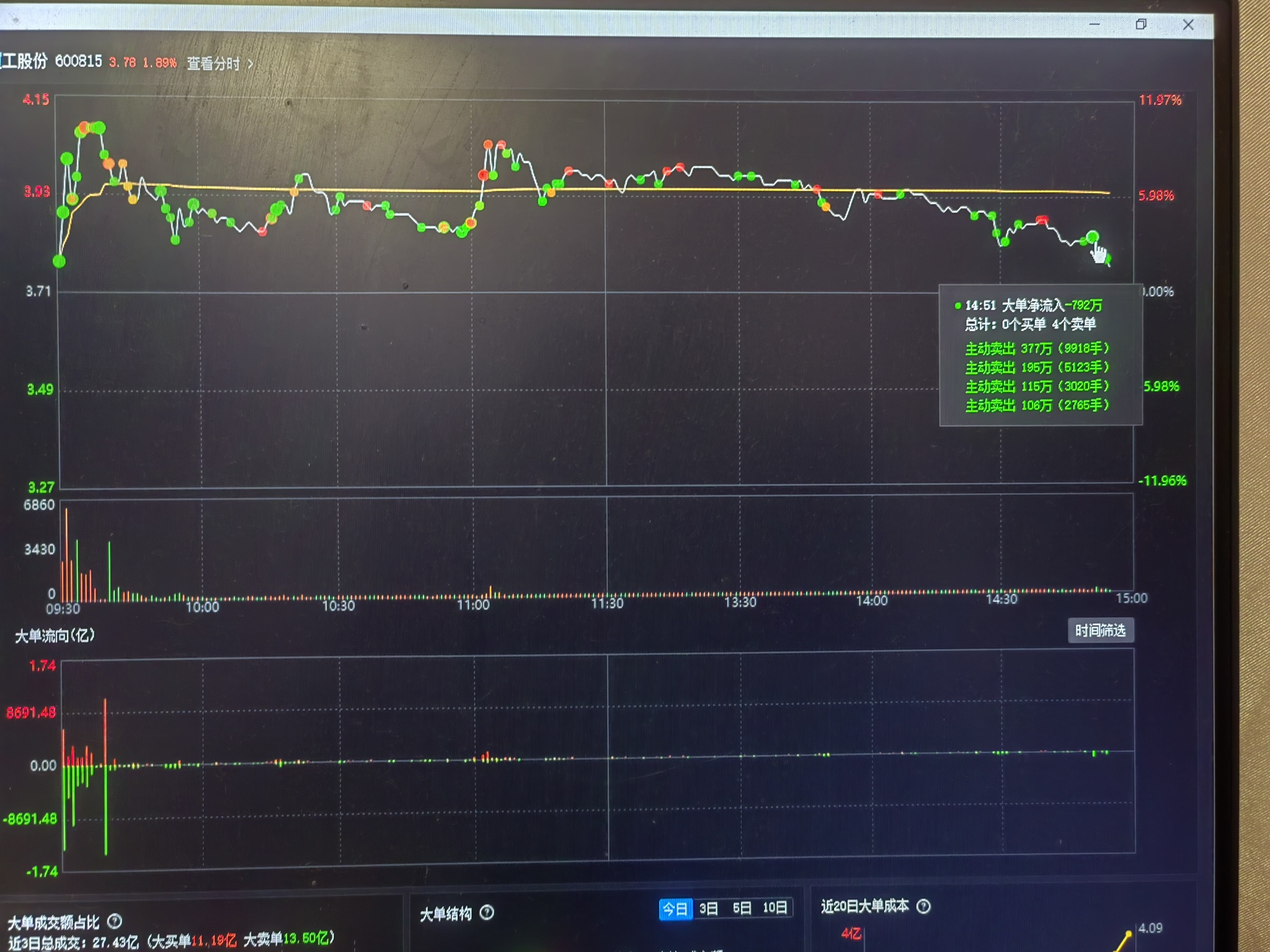
Task: Click the green dot at chart opening 09:30
Action: pos(60,261)
